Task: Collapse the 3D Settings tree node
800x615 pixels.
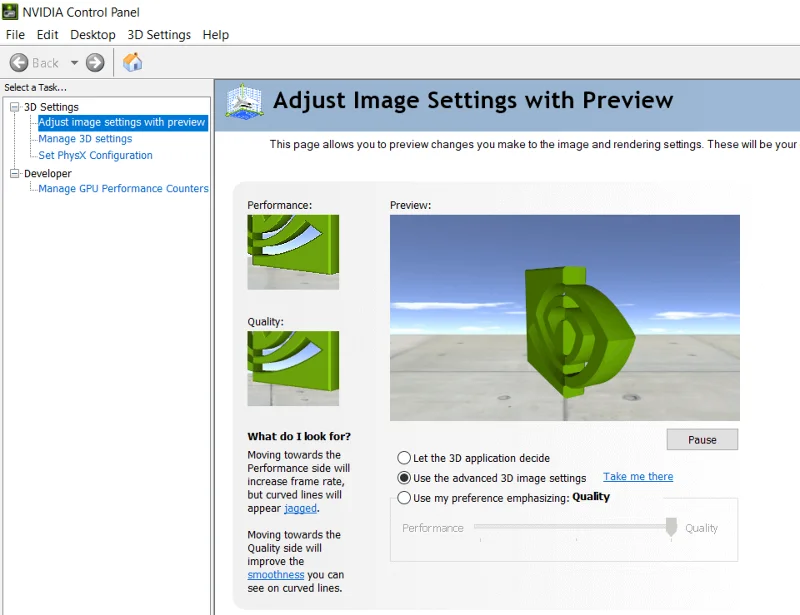Action: 15,107
